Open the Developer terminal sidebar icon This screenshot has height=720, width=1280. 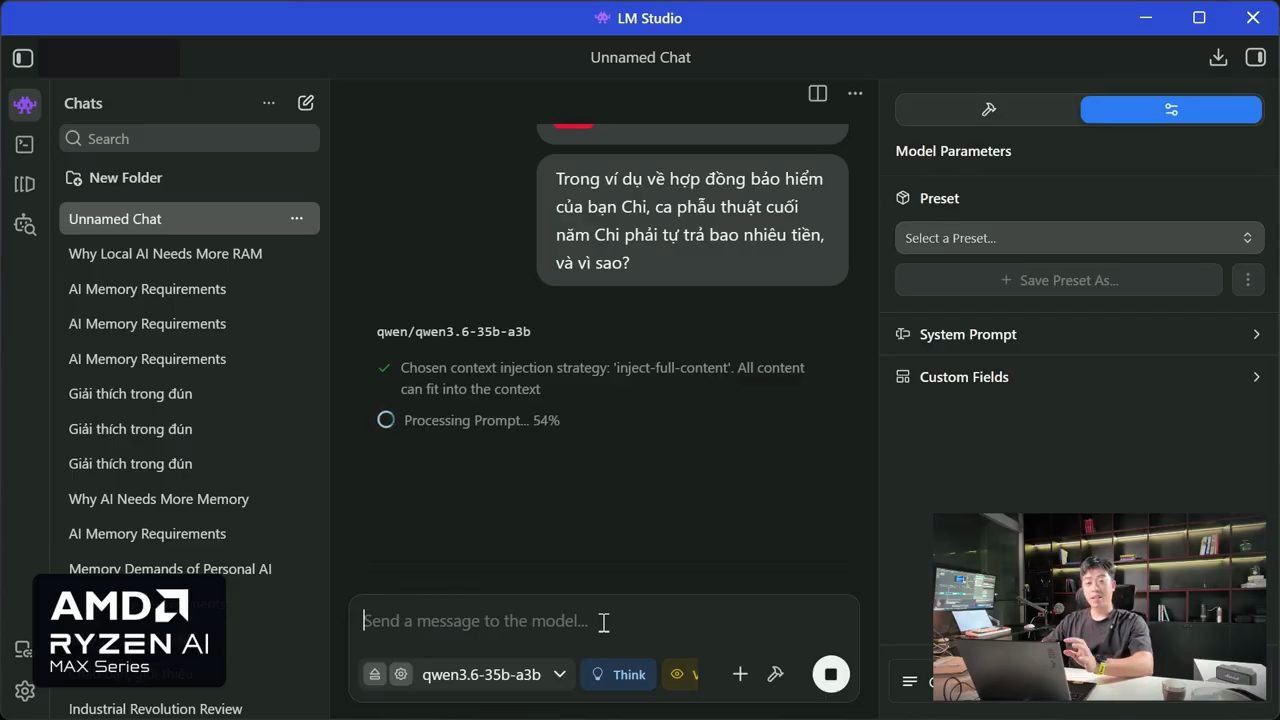pyautogui.click(x=25, y=144)
